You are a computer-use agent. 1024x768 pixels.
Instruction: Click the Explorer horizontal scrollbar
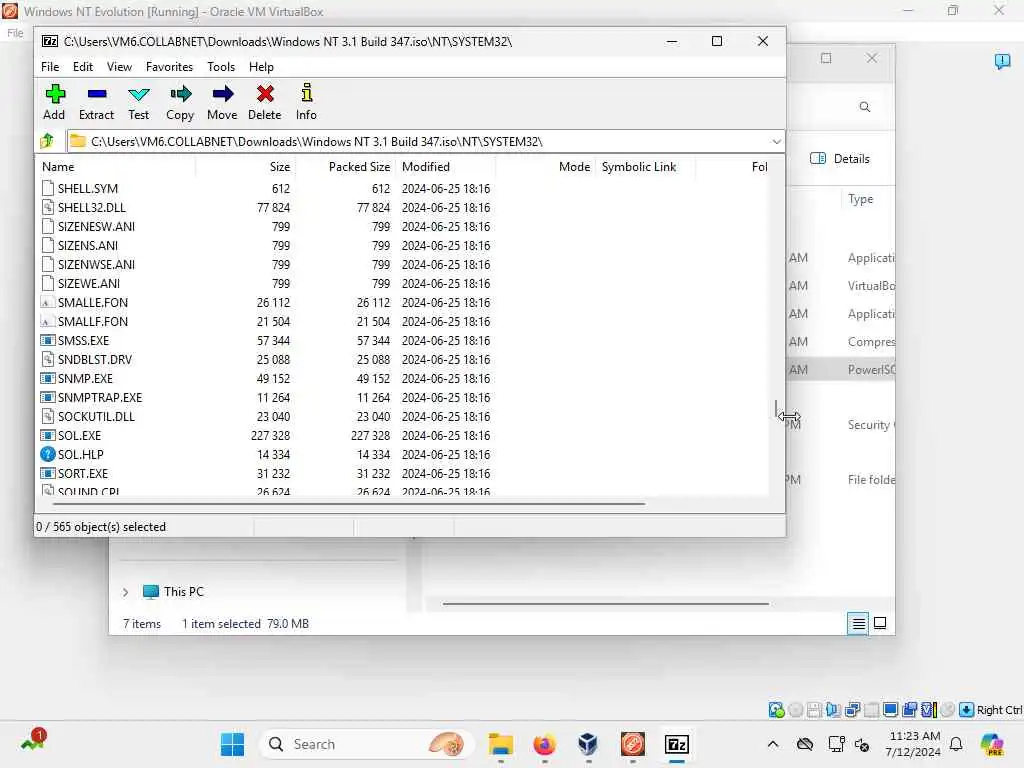pyautogui.click(x=605, y=604)
